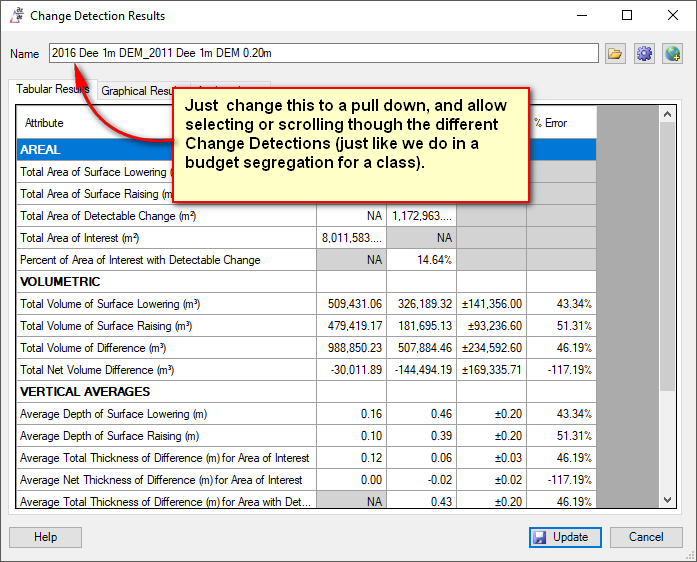Click the value 326,189.32
Image resolution: width=697 pixels, height=562 pixels.
click(x=421, y=304)
